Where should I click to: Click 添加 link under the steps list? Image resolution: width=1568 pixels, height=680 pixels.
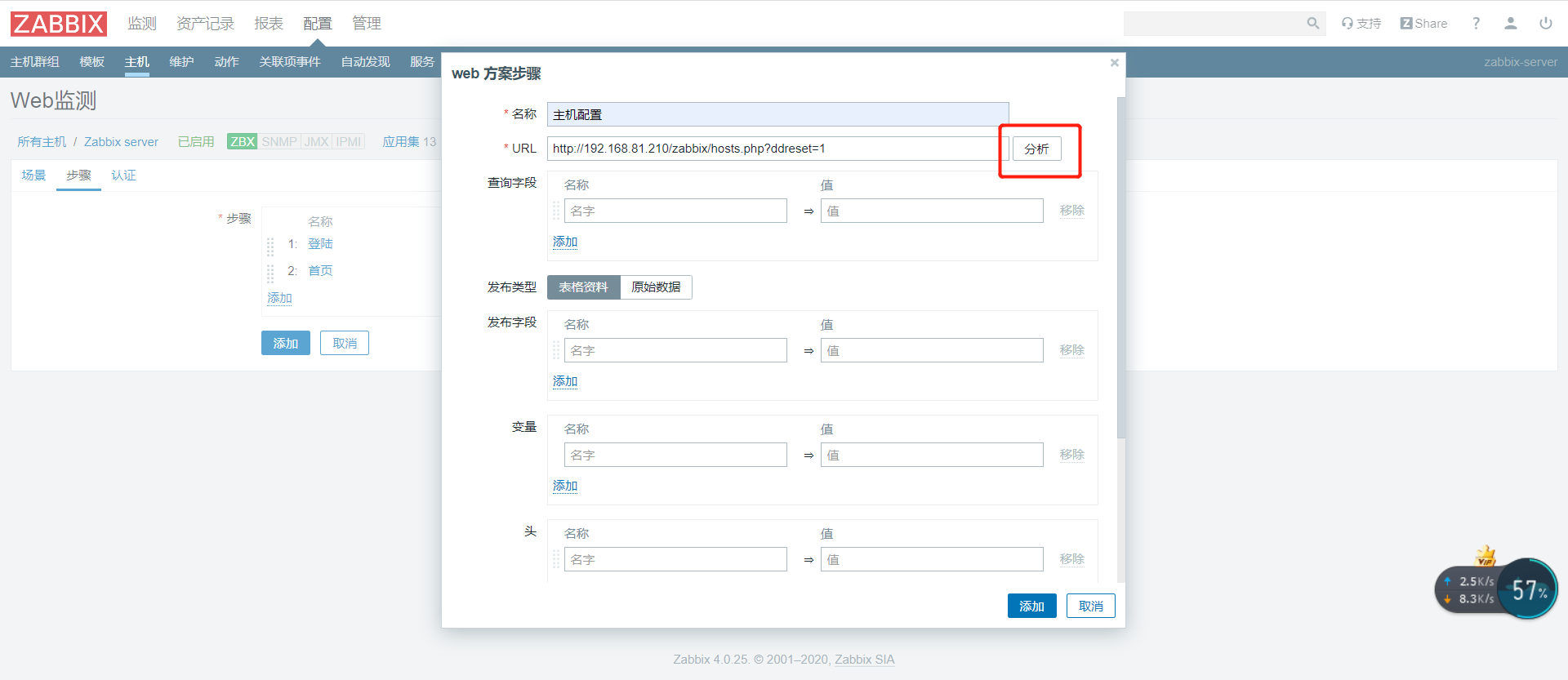[x=279, y=298]
